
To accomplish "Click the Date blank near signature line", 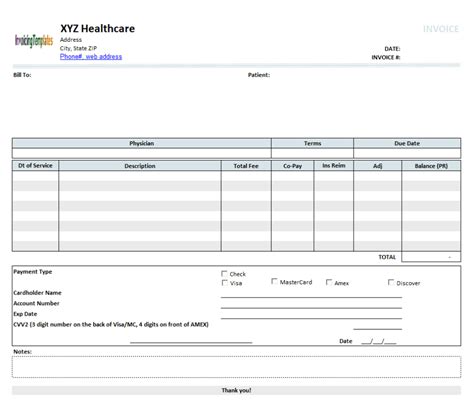I will [x=379, y=341].
